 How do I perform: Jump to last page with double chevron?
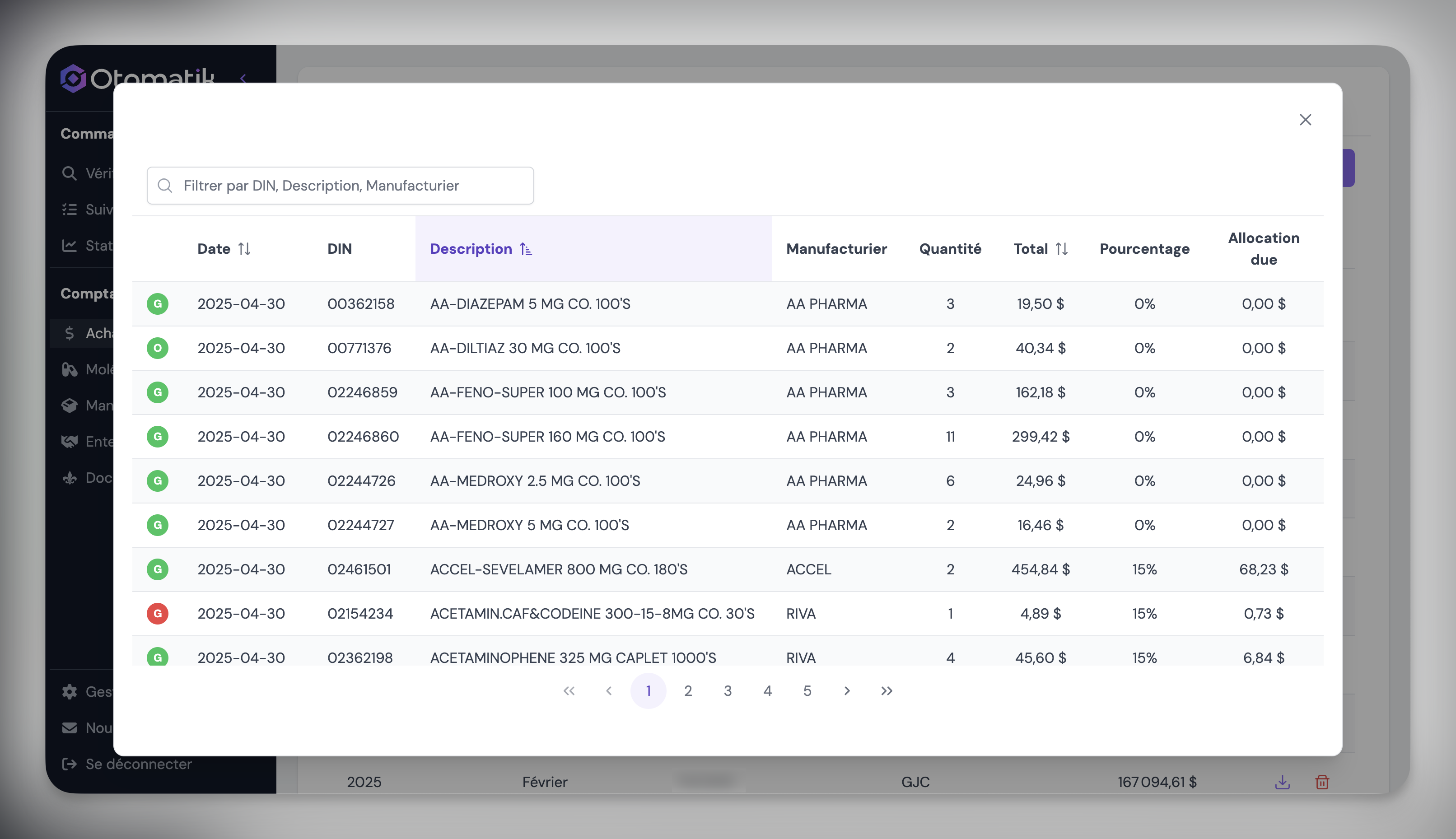886,691
